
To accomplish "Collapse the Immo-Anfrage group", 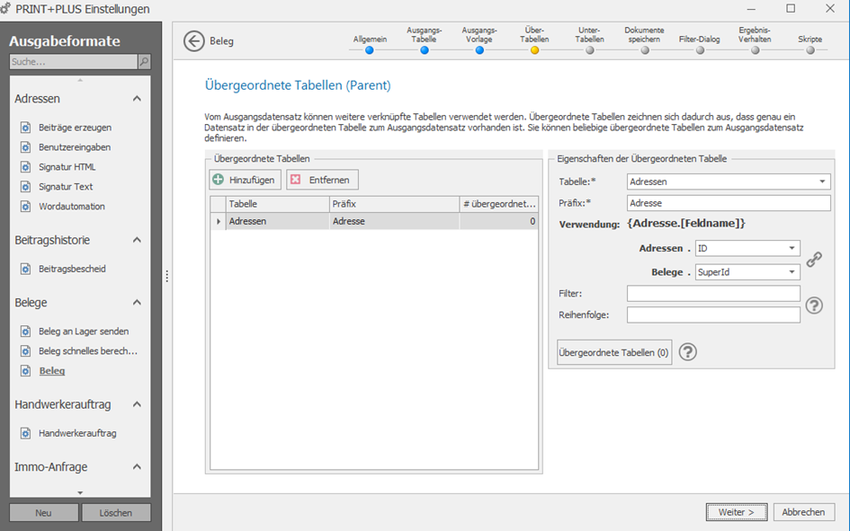I will pyautogui.click(x=137, y=467).
